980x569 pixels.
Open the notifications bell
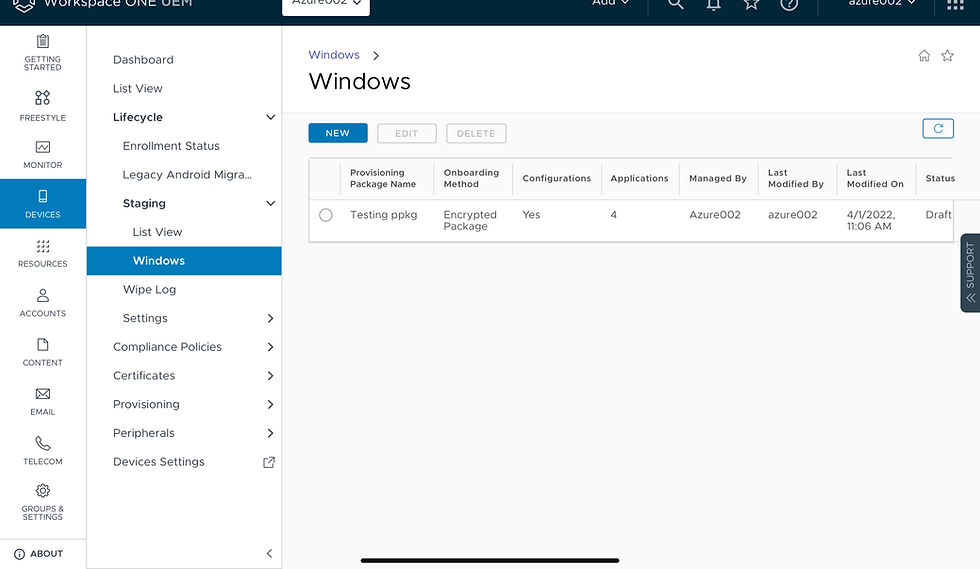pos(713,4)
